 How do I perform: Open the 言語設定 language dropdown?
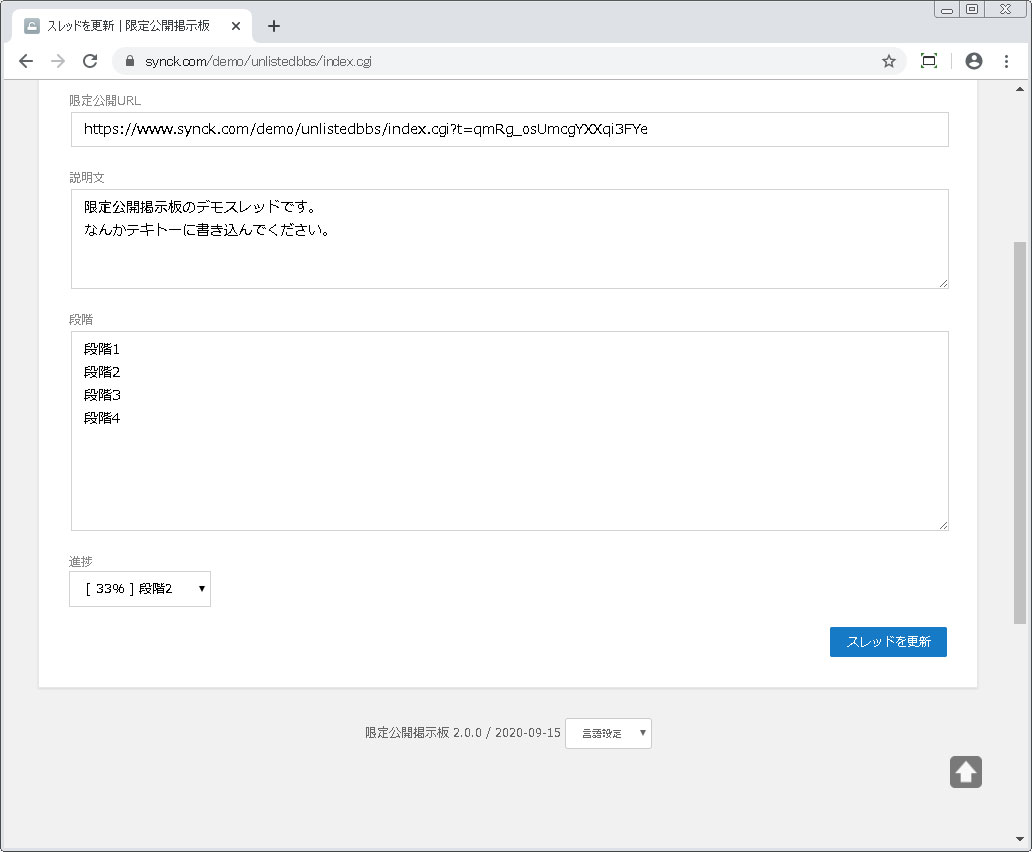pyautogui.click(x=608, y=733)
